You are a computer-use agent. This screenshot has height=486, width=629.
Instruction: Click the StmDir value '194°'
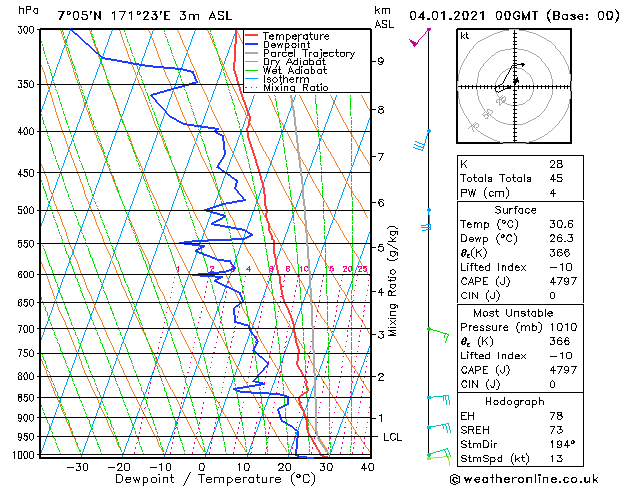[x=562, y=444]
